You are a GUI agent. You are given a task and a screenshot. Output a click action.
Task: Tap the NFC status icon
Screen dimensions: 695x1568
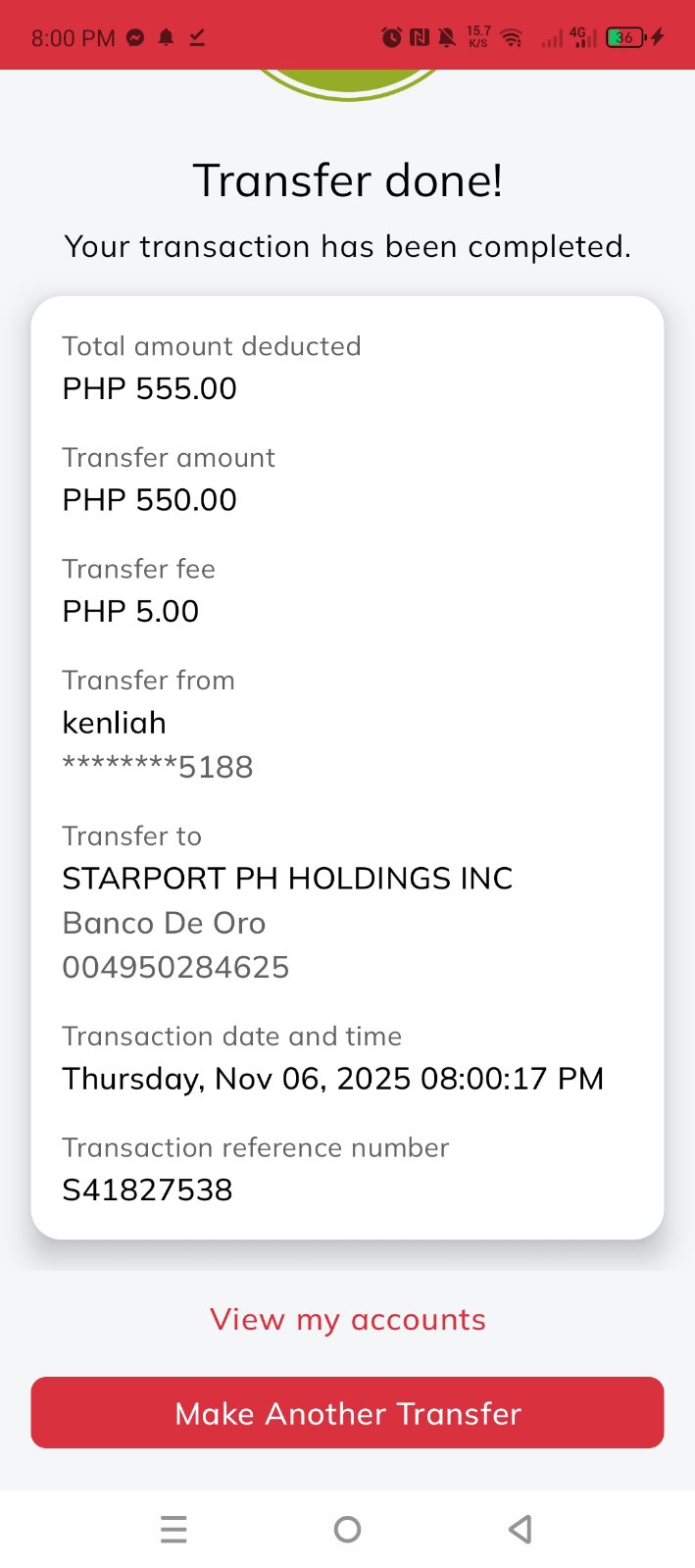tap(420, 38)
